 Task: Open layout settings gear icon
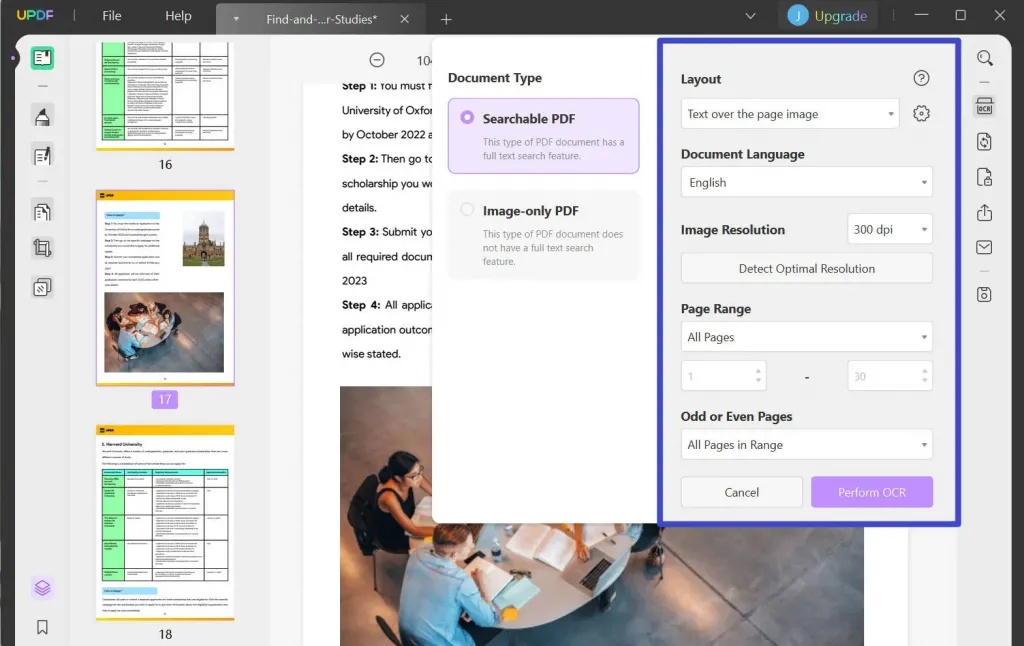(921, 114)
